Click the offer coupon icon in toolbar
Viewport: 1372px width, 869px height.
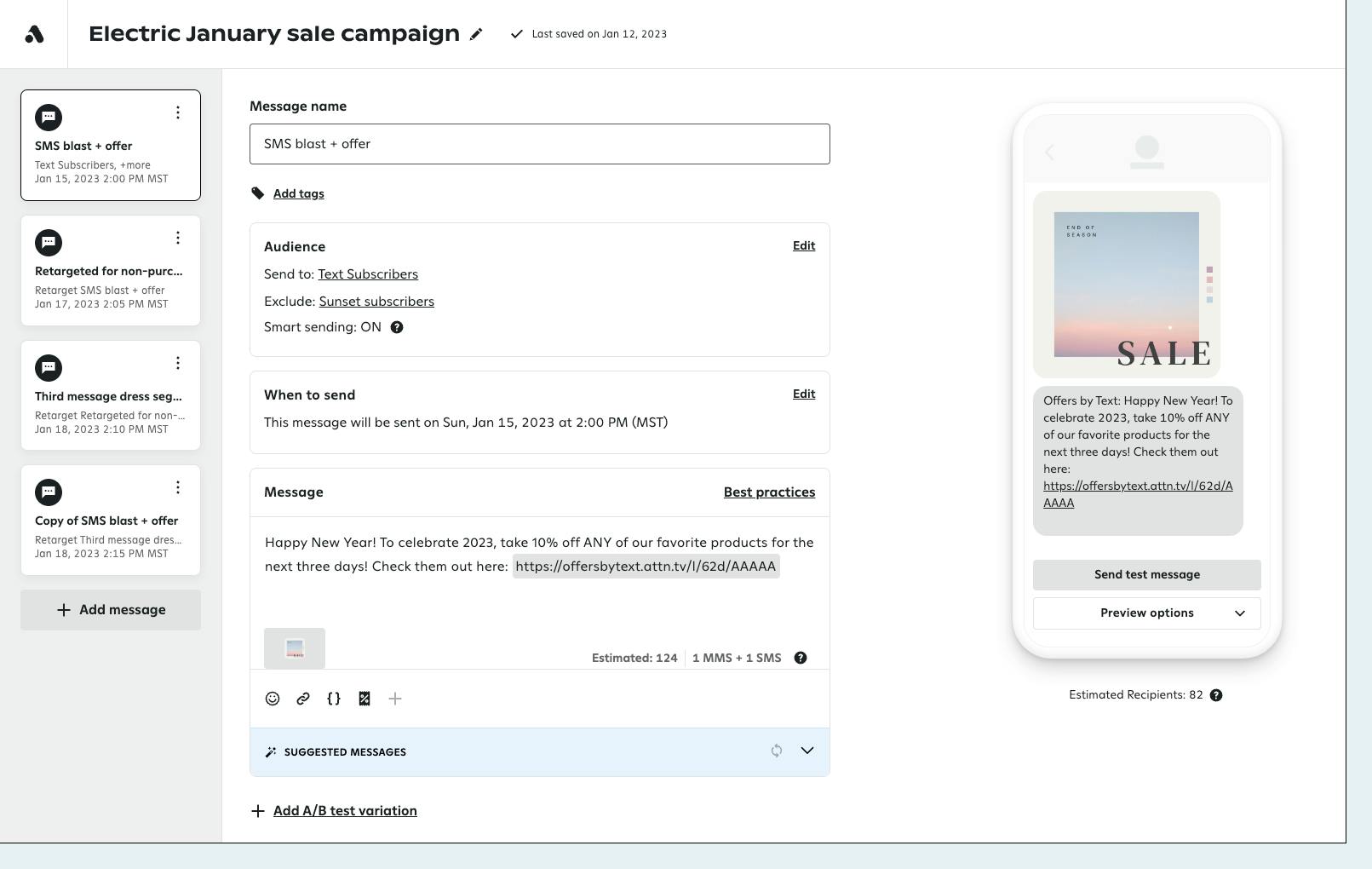click(365, 699)
